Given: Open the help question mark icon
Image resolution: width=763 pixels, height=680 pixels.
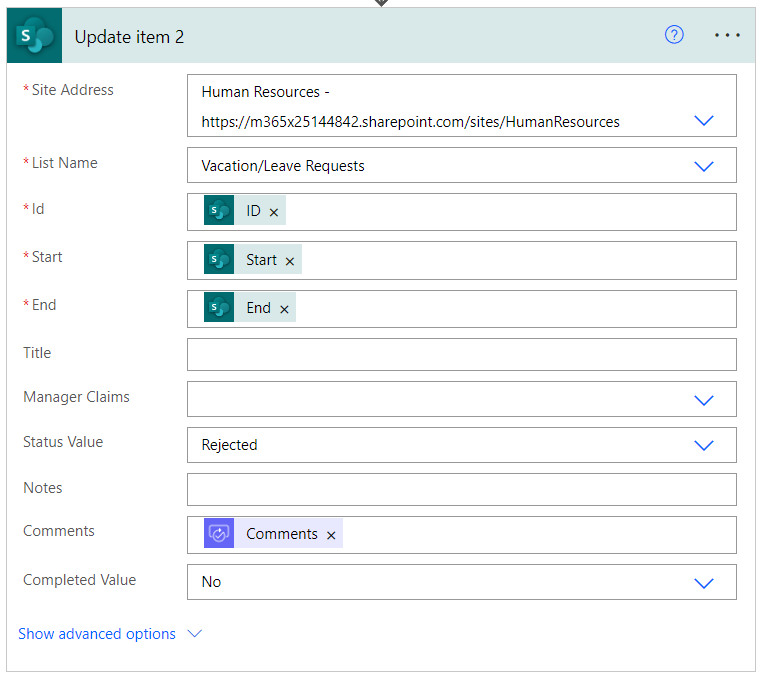Looking at the screenshot, I should pyautogui.click(x=674, y=35).
